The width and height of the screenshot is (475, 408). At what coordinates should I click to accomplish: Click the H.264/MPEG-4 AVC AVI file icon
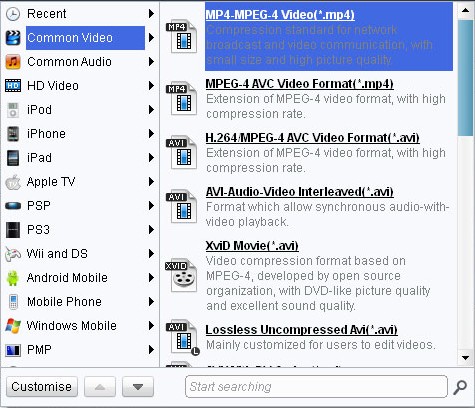182,153
